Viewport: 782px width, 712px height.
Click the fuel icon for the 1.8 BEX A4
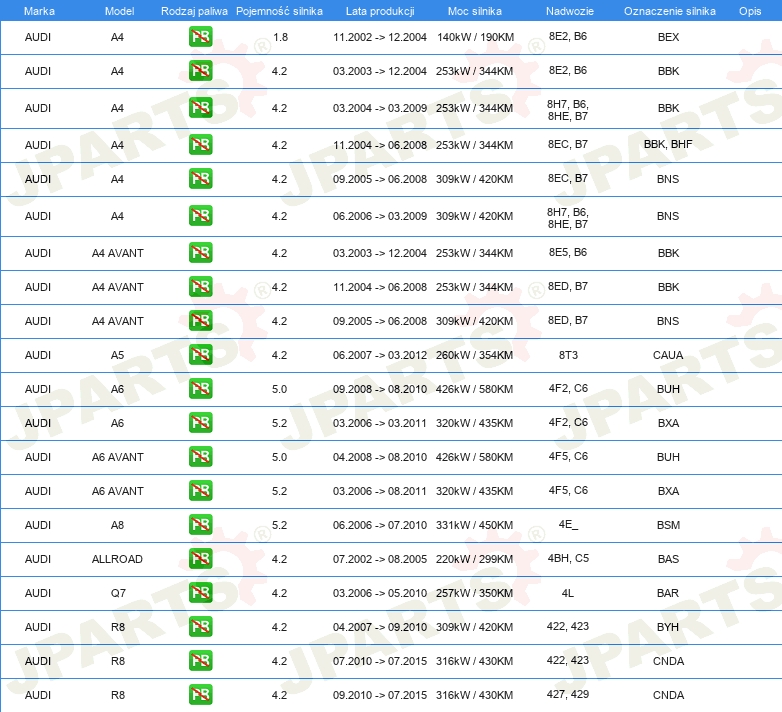coord(200,37)
